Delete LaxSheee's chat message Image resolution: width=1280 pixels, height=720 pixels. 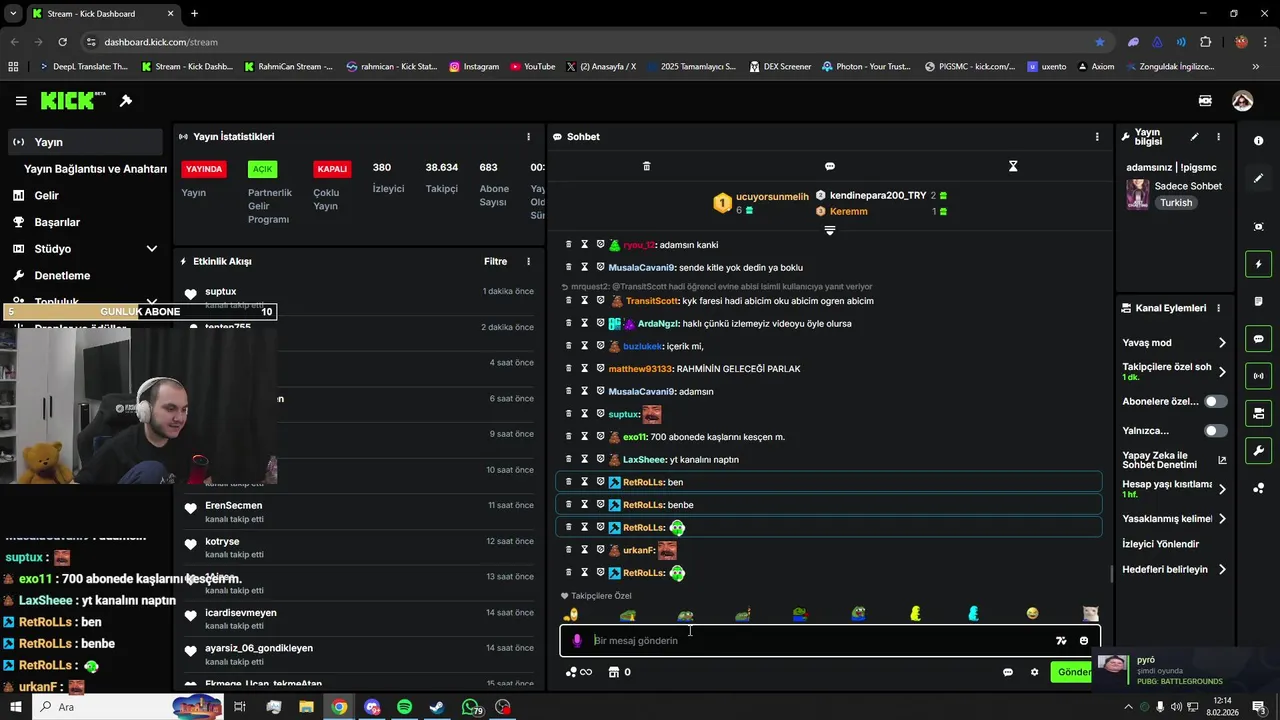(569, 459)
